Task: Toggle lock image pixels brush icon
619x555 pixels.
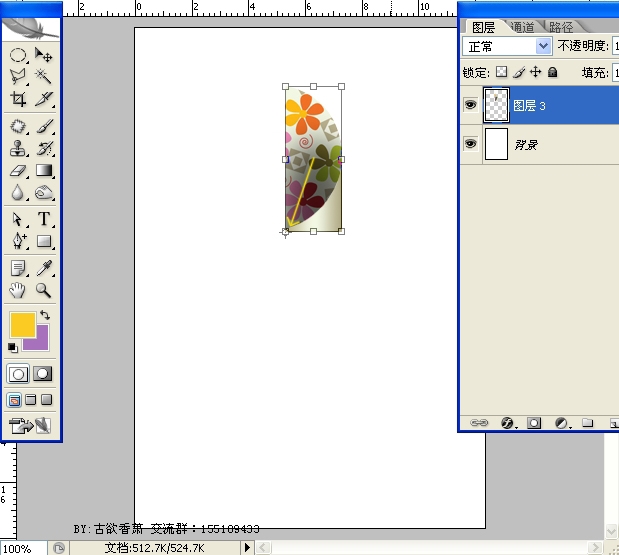Action: pos(519,72)
